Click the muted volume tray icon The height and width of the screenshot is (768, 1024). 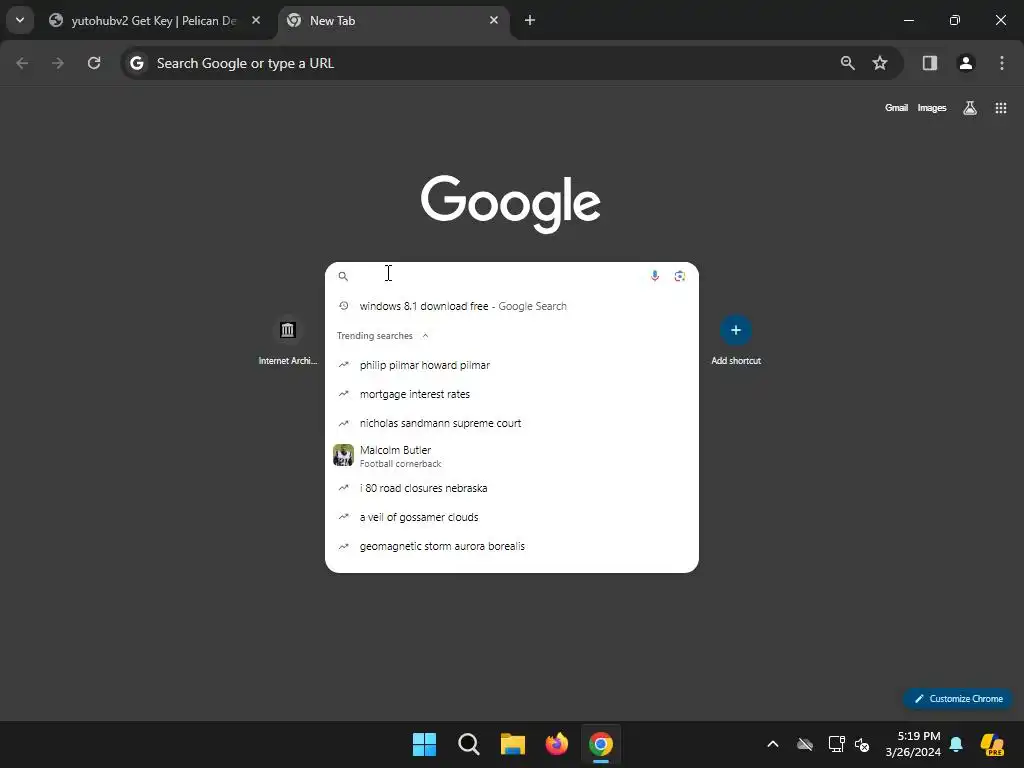pyautogui.click(x=862, y=744)
